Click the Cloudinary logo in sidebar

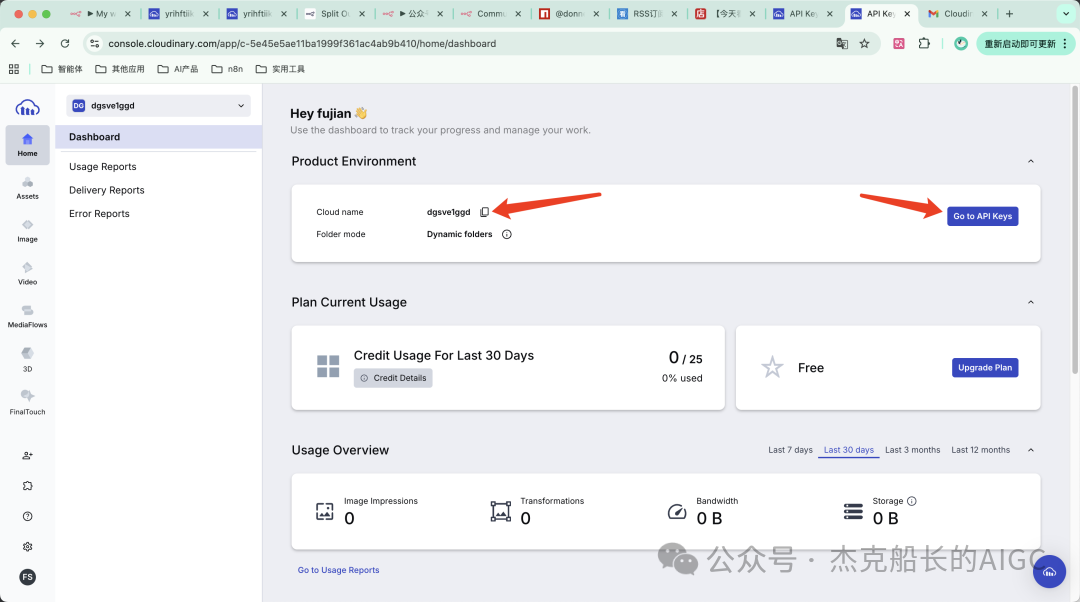[28, 107]
